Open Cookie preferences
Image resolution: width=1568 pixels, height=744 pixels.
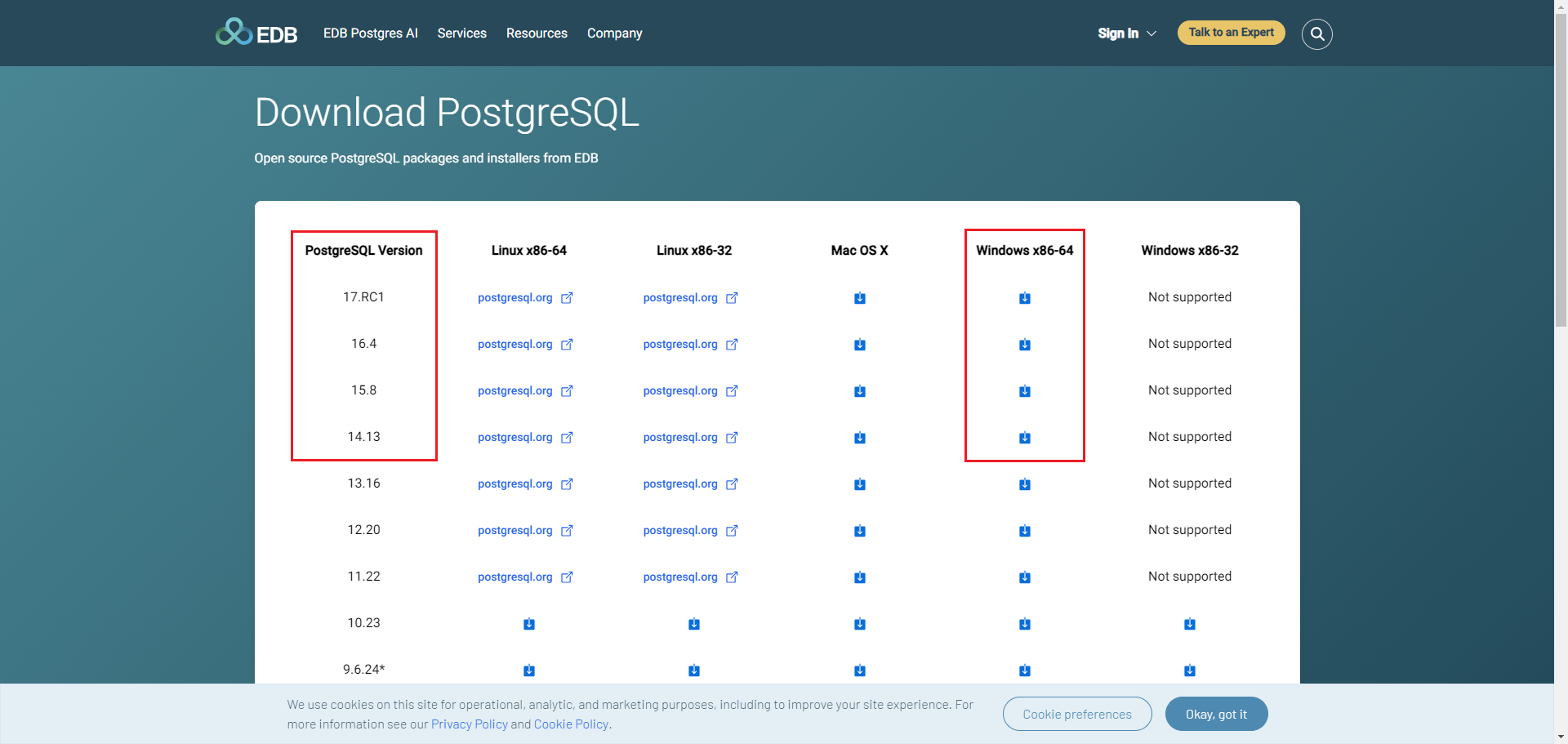click(x=1077, y=714)
